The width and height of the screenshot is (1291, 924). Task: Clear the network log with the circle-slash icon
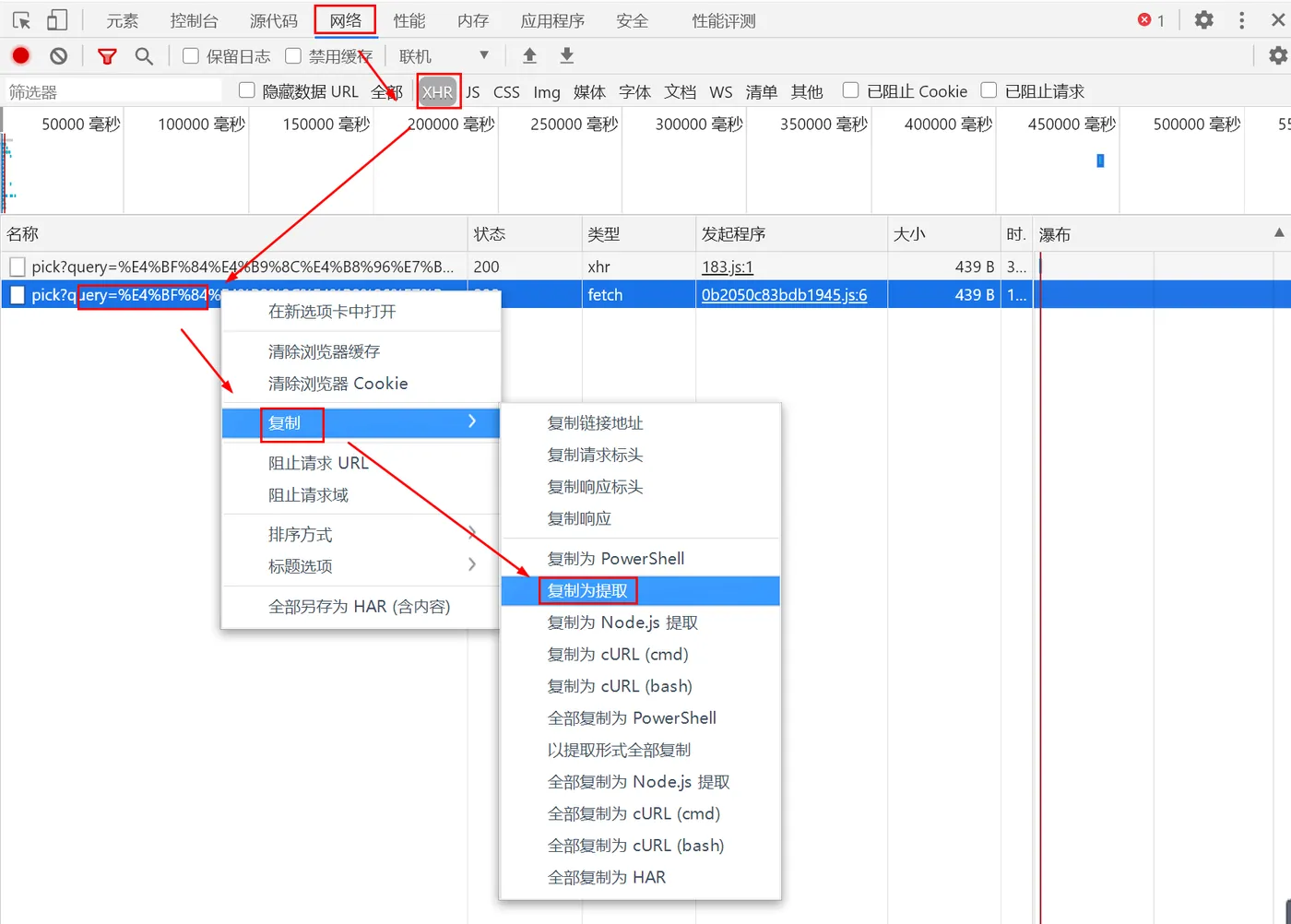tap(59, 56)
